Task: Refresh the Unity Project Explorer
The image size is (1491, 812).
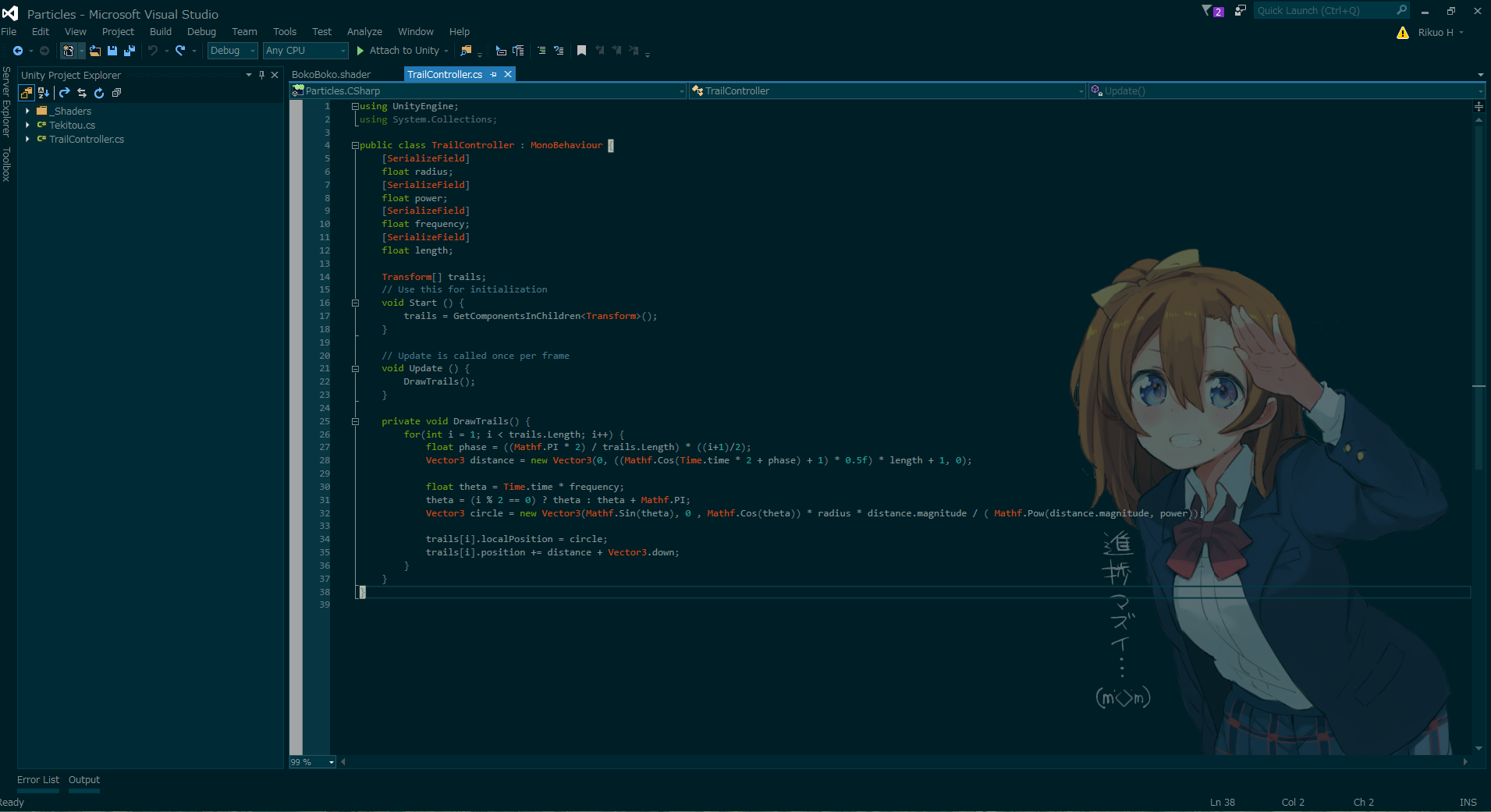Action: (99, 92)
